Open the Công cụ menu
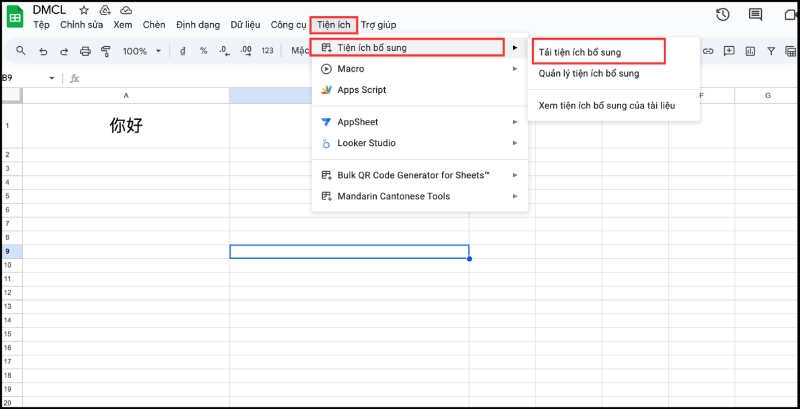Image resolution: width=800 pixels, height=409 pixels. click(289, 24)
